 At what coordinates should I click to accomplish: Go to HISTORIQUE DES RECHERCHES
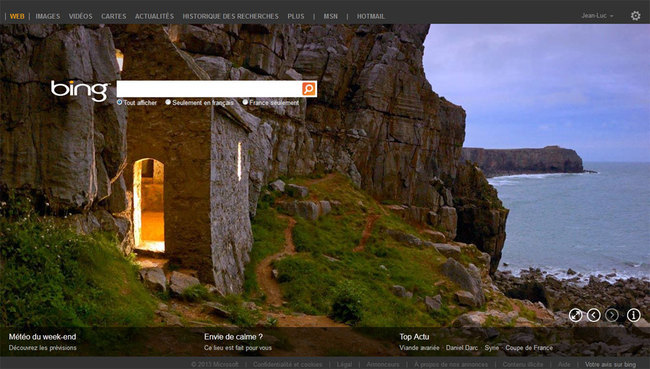click(230, 16)
